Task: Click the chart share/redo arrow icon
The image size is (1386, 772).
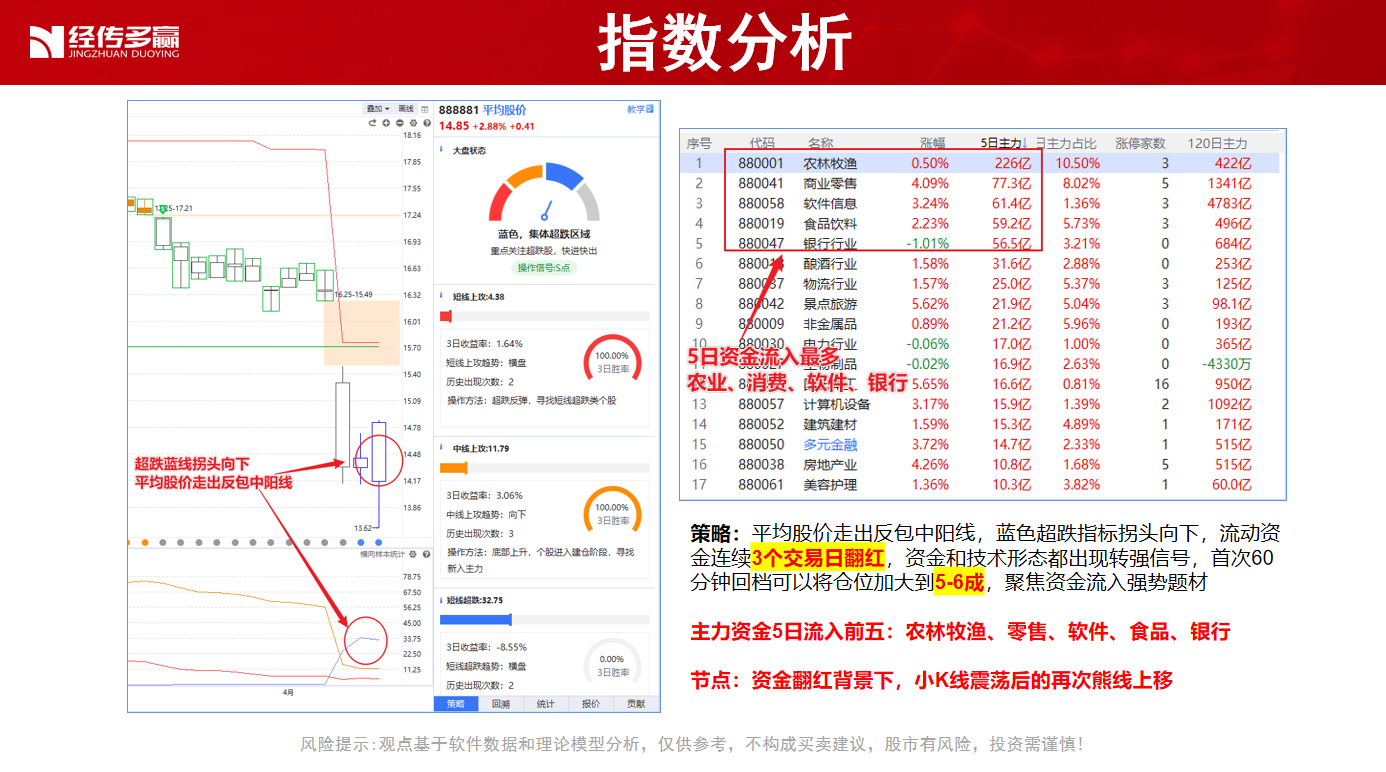Action: (x=372, y=123)
